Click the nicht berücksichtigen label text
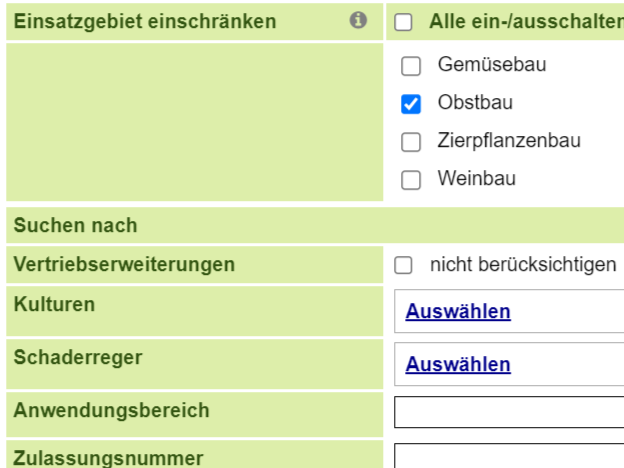 pos(523,265)
